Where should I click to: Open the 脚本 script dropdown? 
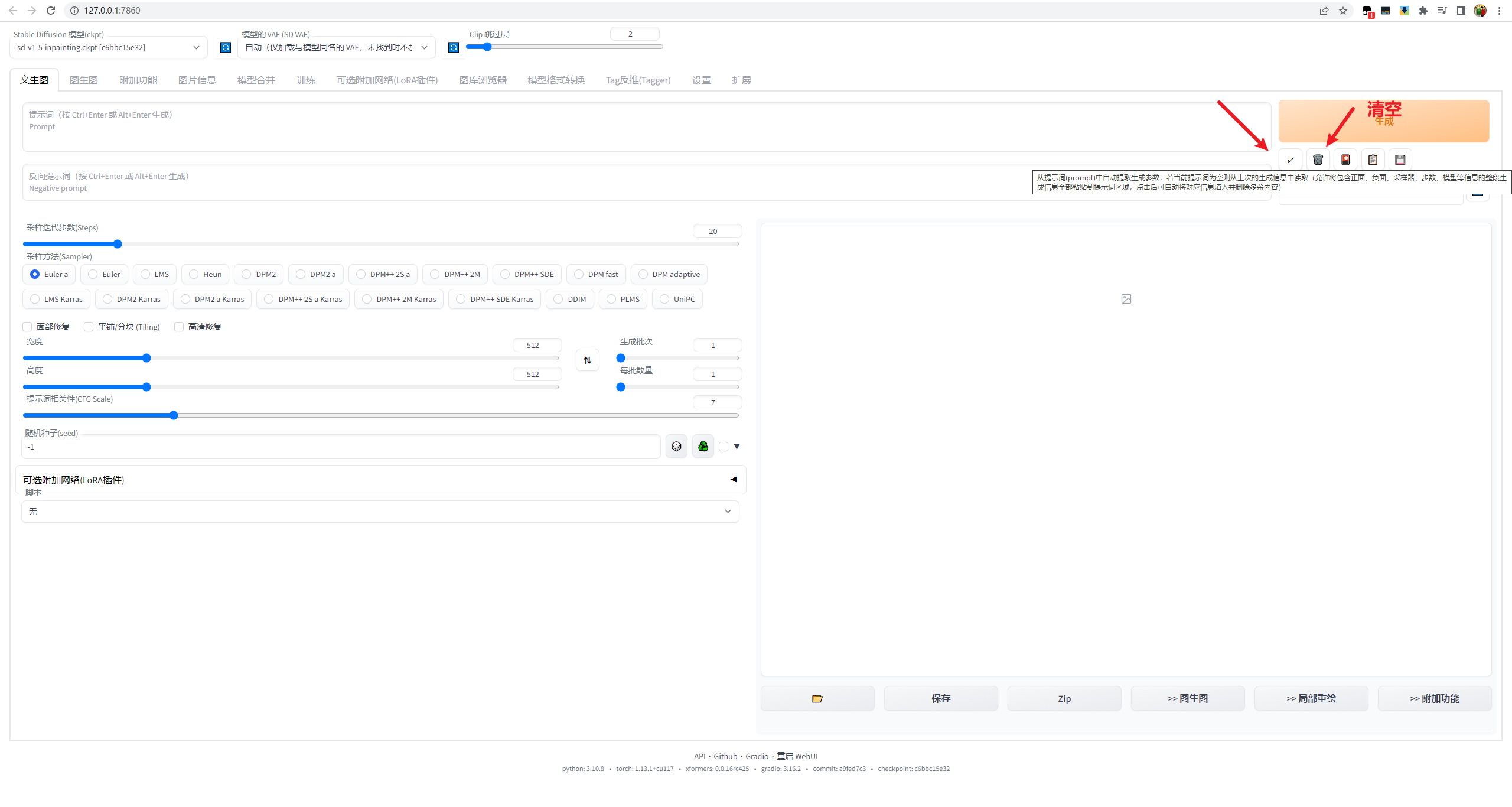pos(380,512)
